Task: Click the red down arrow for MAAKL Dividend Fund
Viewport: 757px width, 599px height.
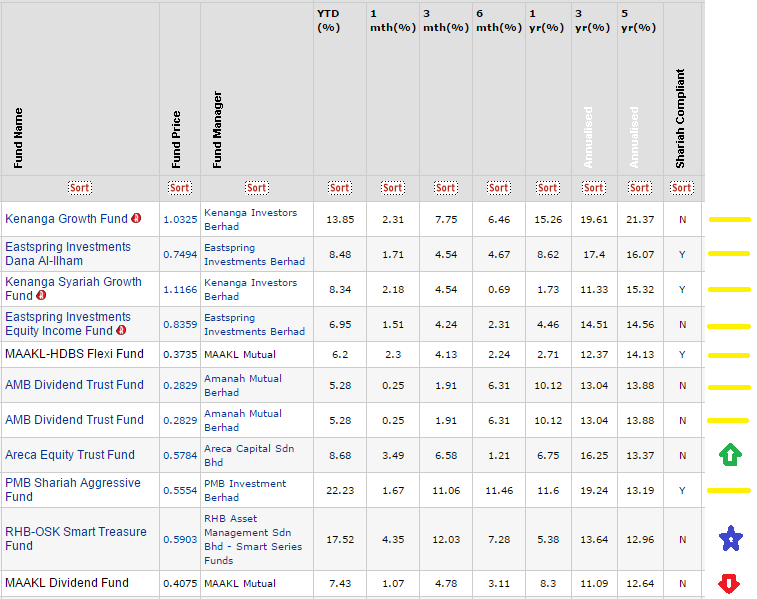Action: [x=729, y=583]
